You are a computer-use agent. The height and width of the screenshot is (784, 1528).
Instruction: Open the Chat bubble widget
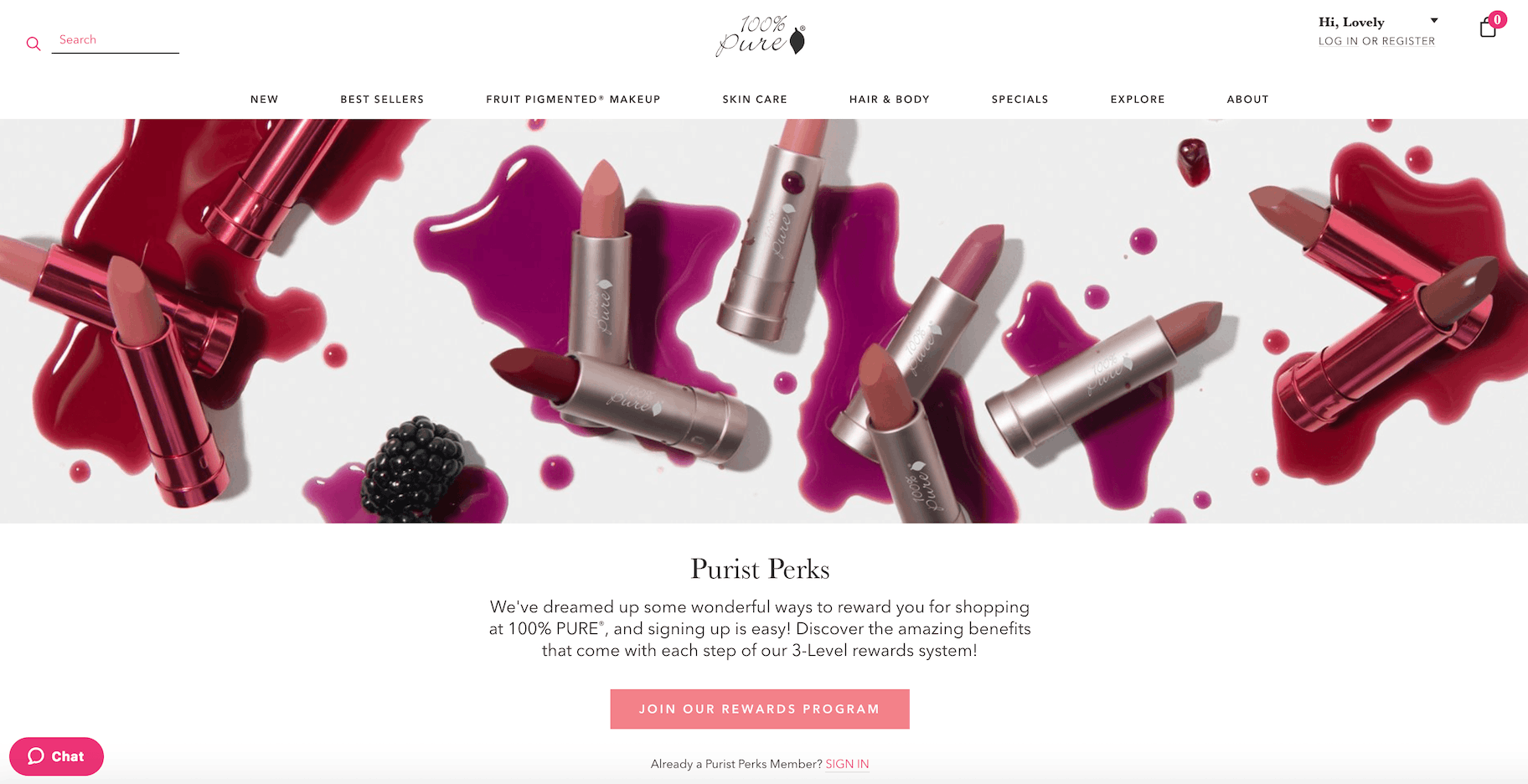point(56,756)
